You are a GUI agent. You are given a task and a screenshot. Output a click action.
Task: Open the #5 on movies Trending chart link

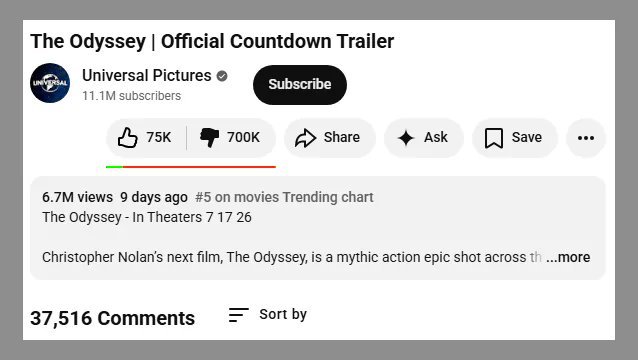(284, 197)
